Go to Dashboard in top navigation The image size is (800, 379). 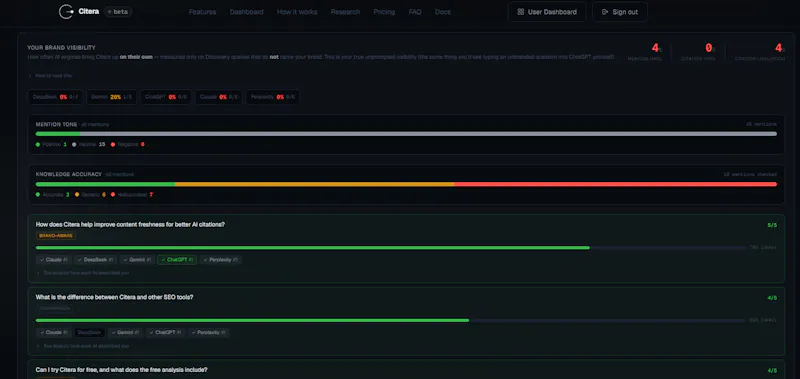(246, 12)
